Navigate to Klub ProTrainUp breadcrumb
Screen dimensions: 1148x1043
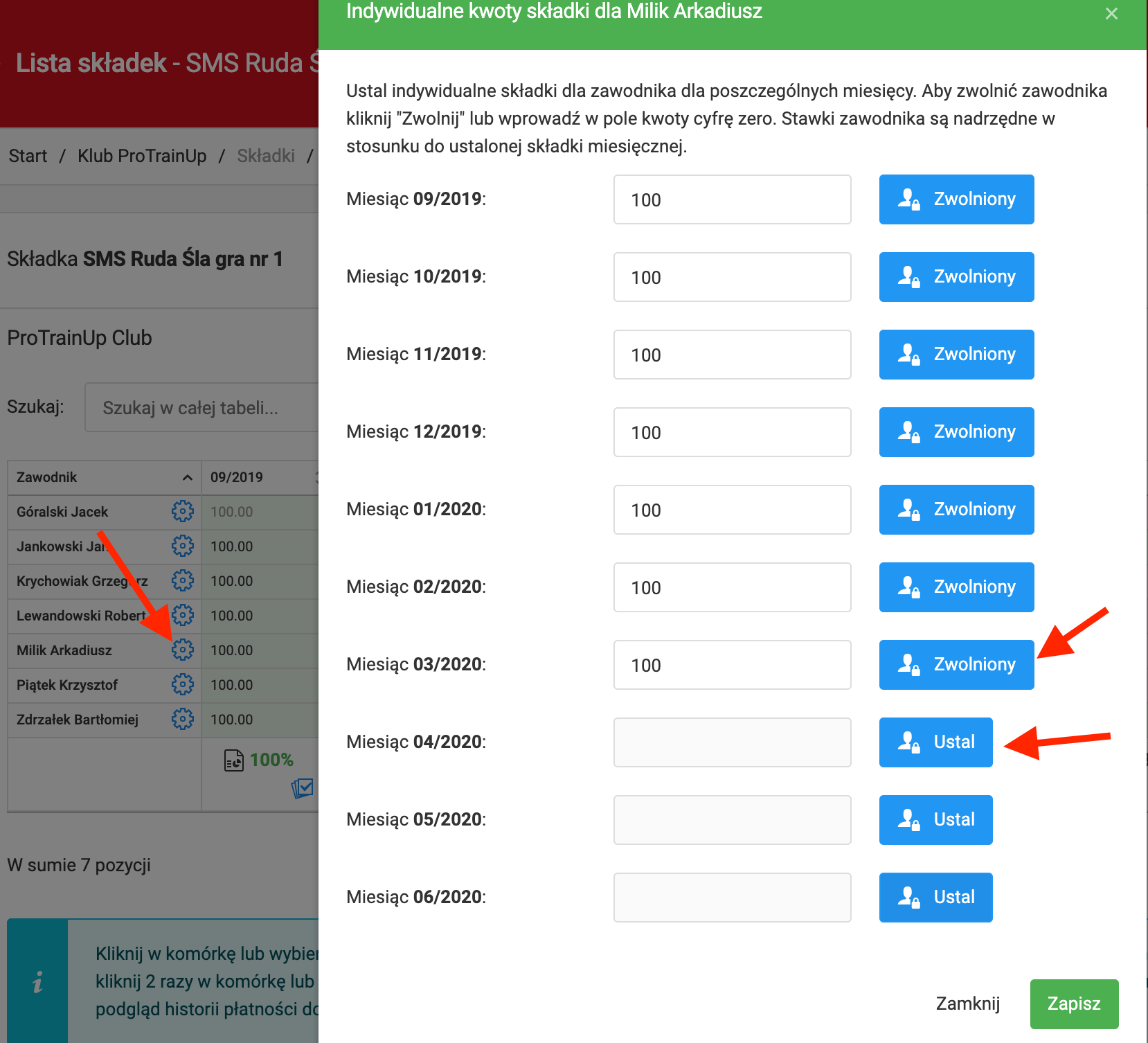[x=142, y=156]
